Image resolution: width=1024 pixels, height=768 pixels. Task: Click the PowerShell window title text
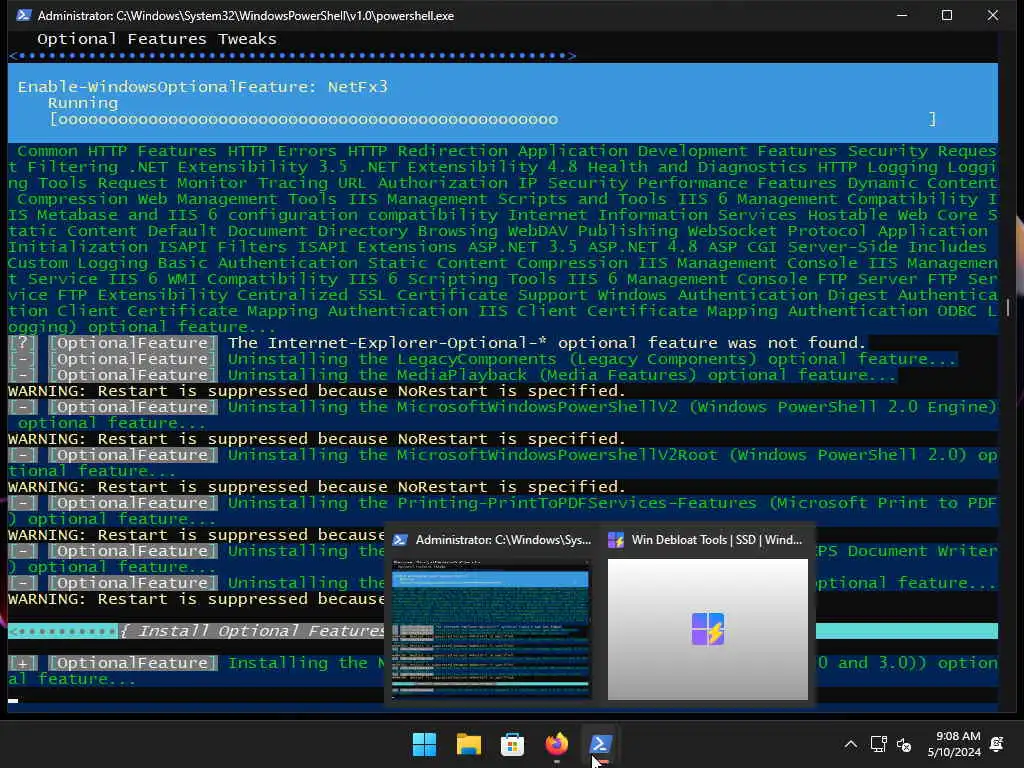pos(246,15)
